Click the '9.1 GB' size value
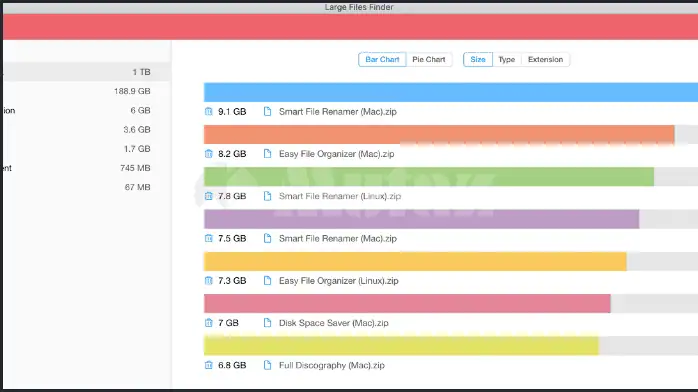This screenshot has height=392, width=698. tap(232, 112)
